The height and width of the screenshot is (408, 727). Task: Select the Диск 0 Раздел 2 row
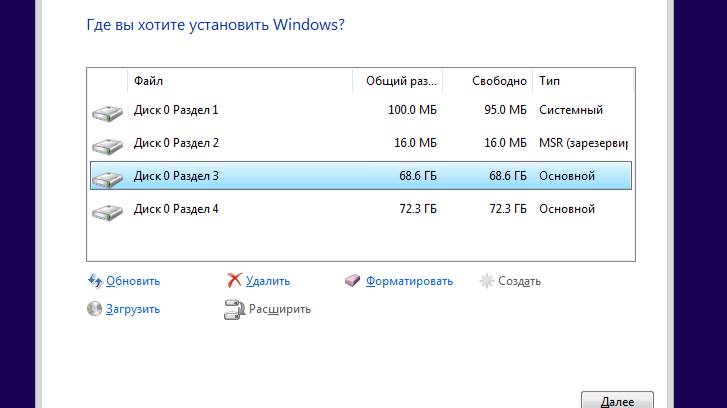pyautogui.click(x=361, y=143)
